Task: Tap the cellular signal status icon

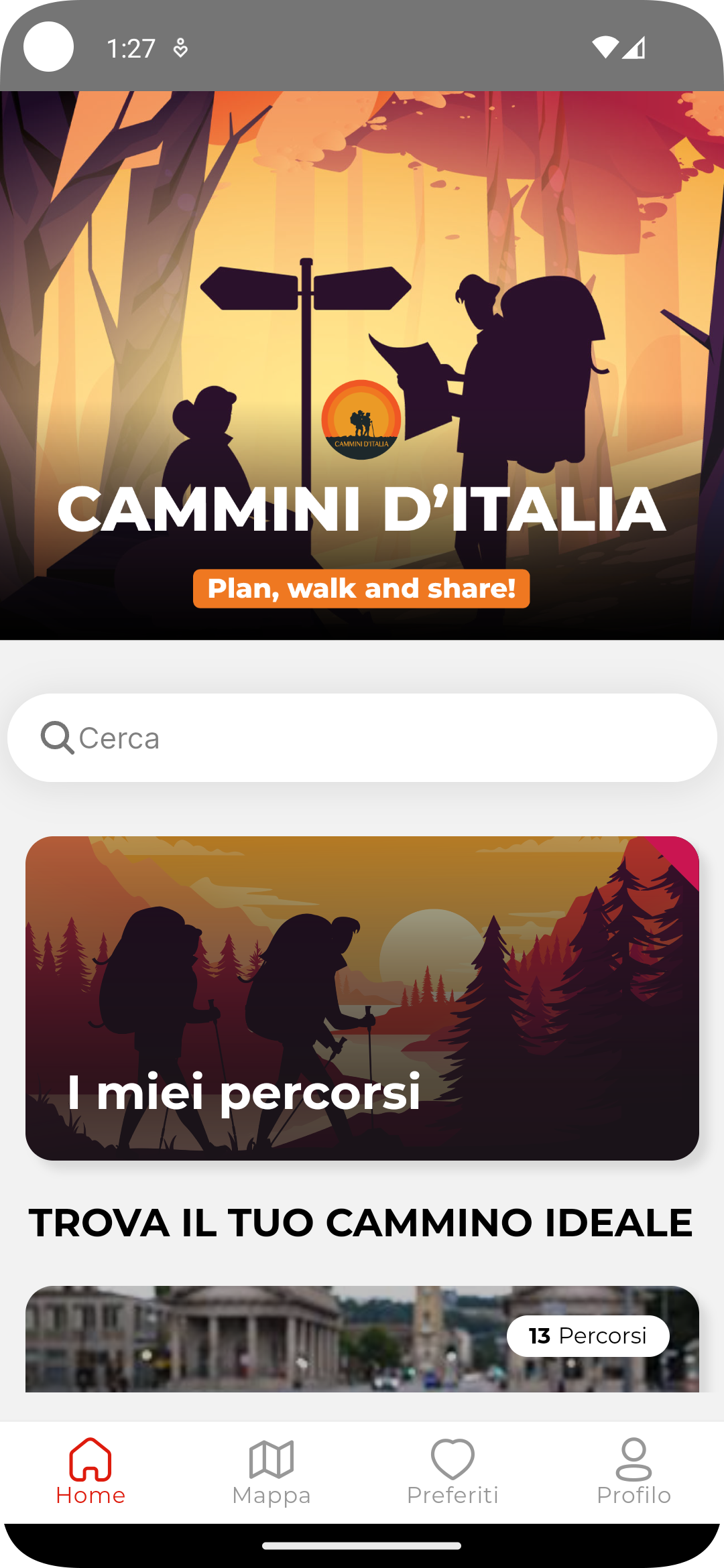Action: [x=634, y=48]
